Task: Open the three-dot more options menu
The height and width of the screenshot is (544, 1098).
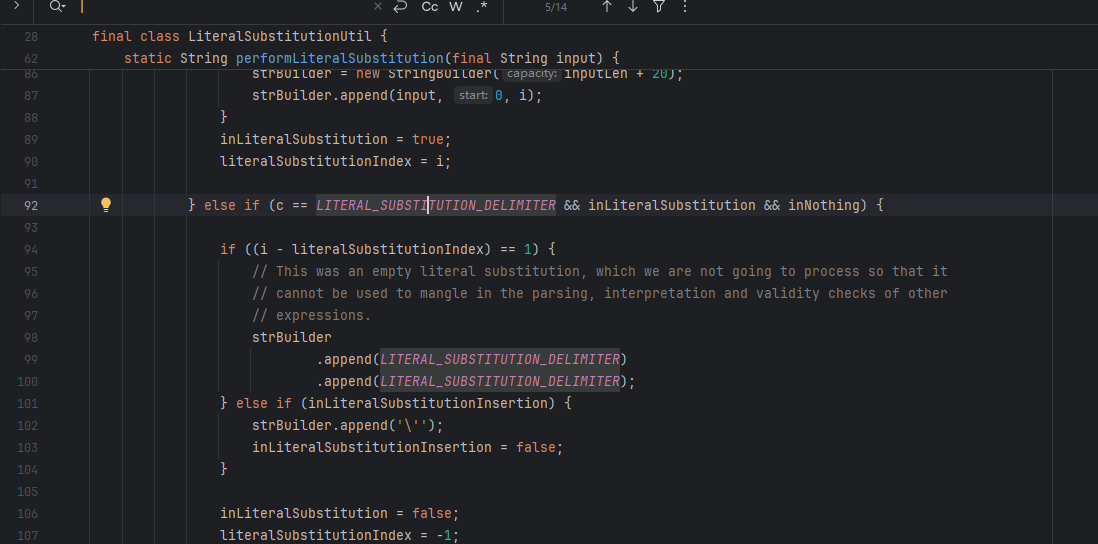Action: coord(684,6)
